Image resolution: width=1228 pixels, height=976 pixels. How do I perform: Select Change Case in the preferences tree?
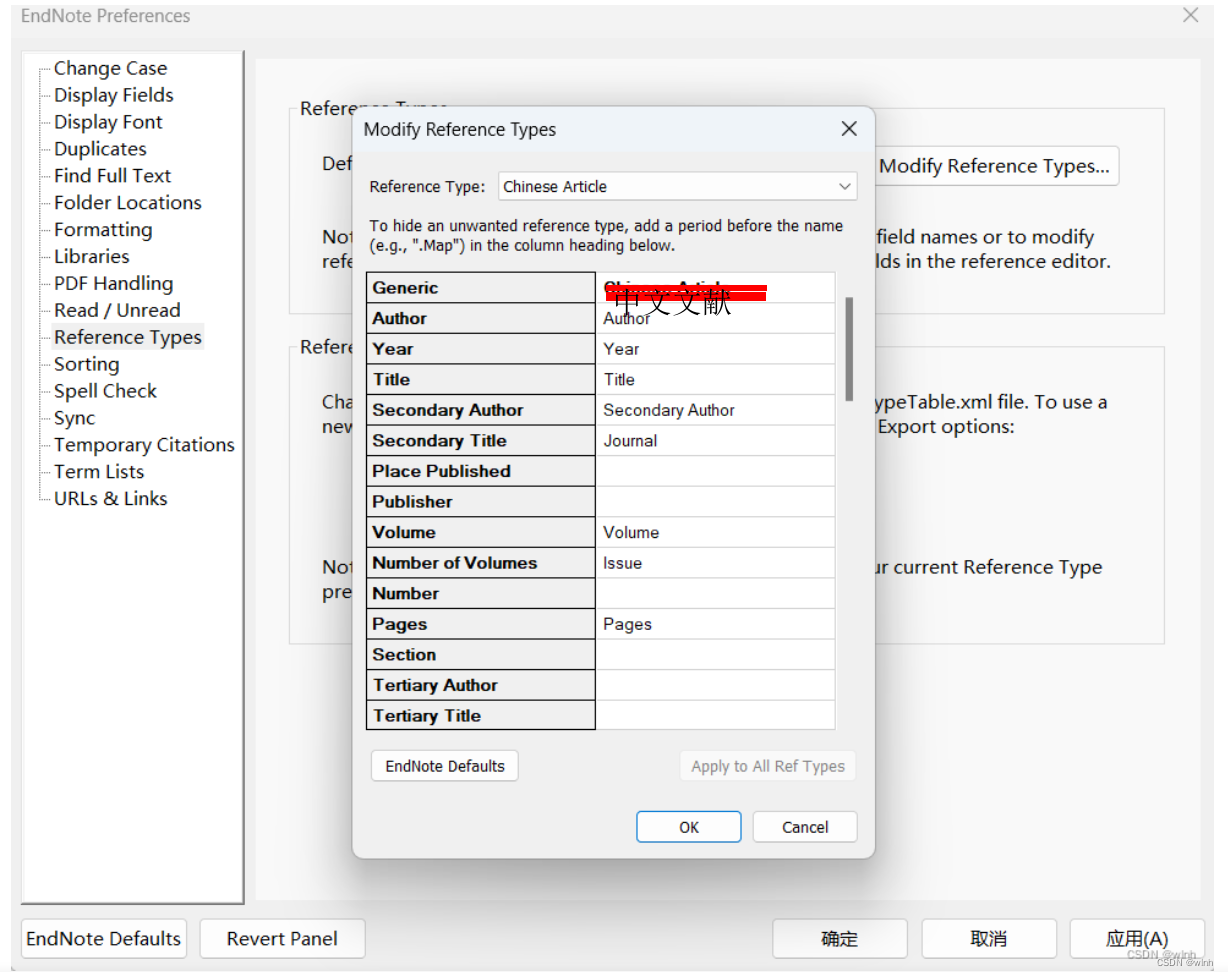coord(110,68)
